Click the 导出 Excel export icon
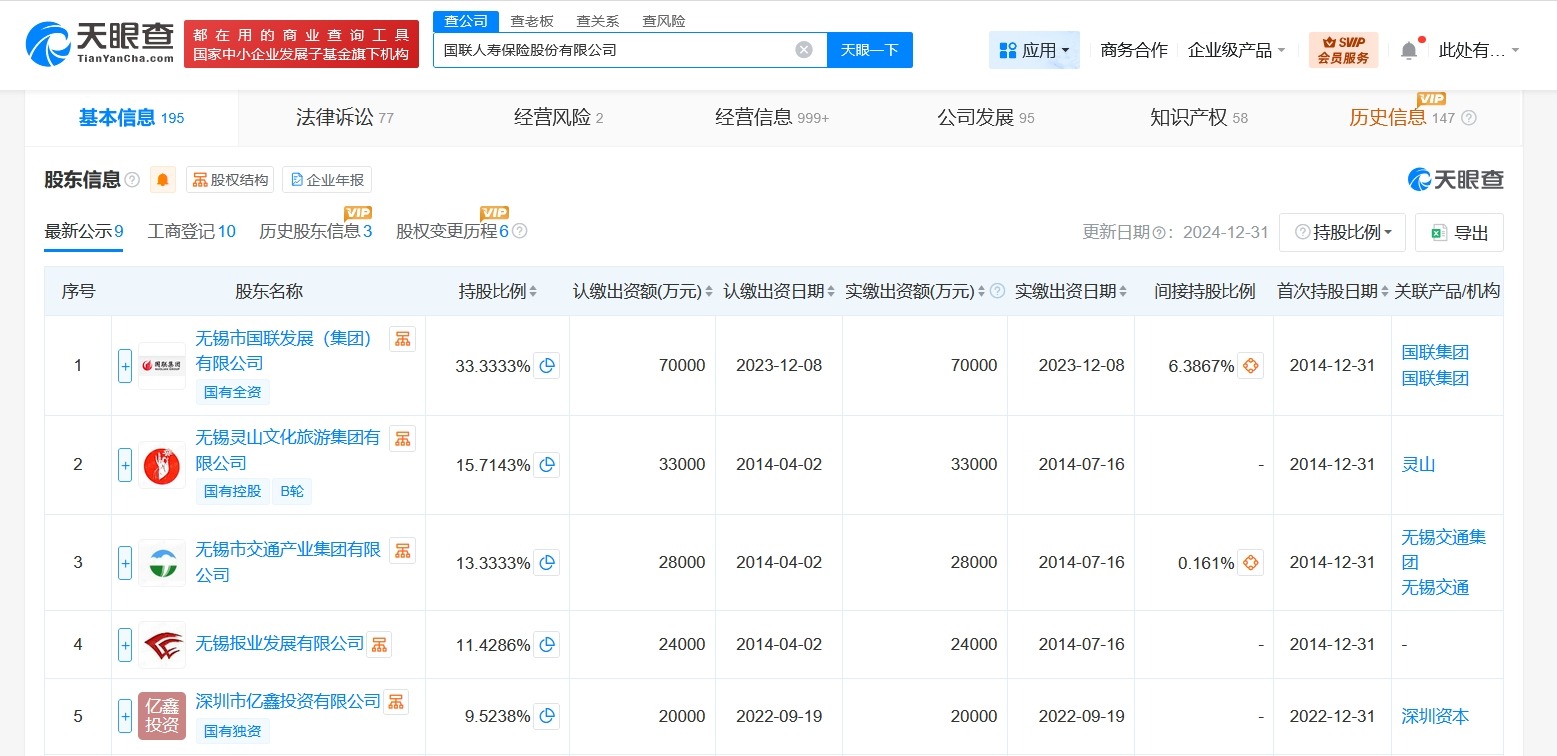The height and width of the screenshot is (756, 1557). [1458, 232]
